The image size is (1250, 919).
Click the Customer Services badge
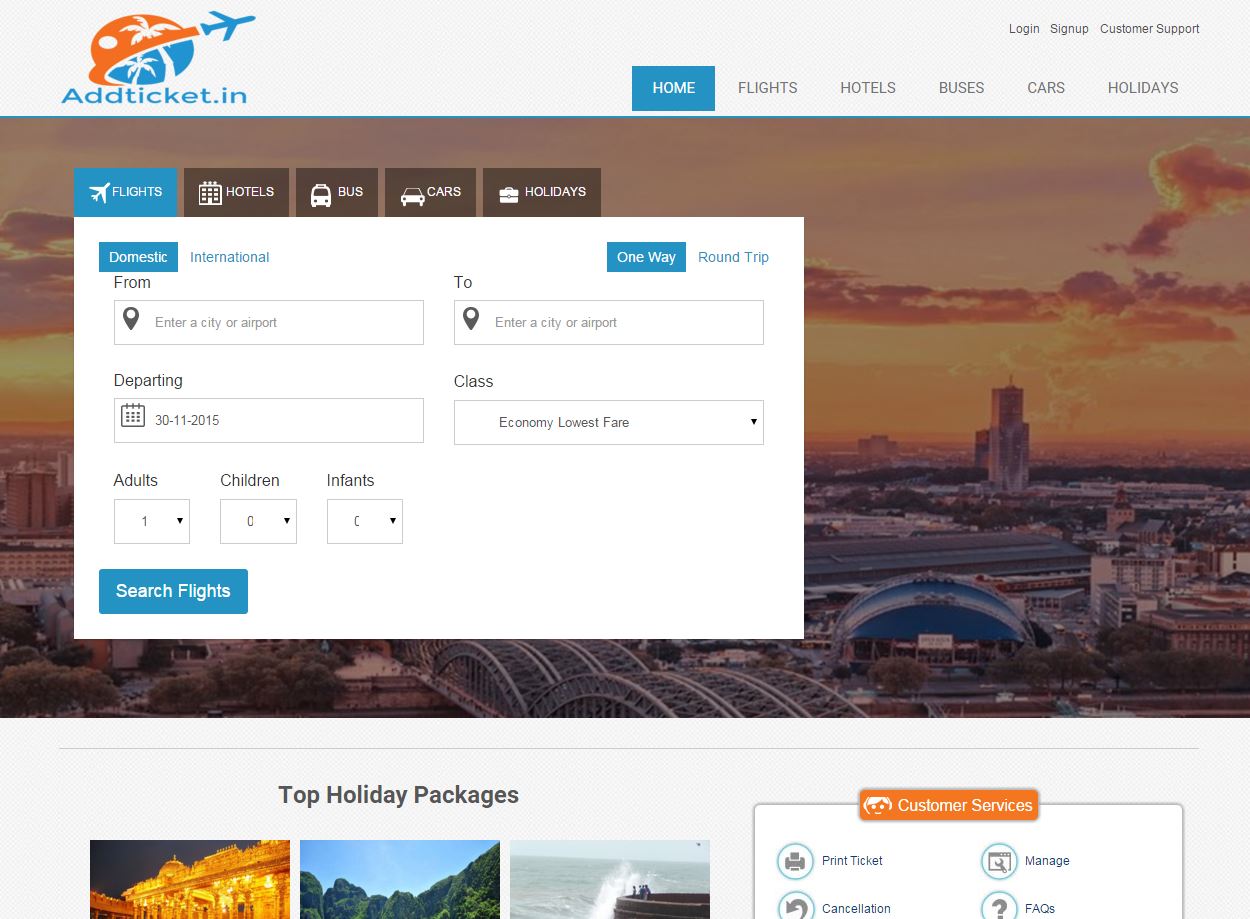pyautogui.click(x=948, y=805)
